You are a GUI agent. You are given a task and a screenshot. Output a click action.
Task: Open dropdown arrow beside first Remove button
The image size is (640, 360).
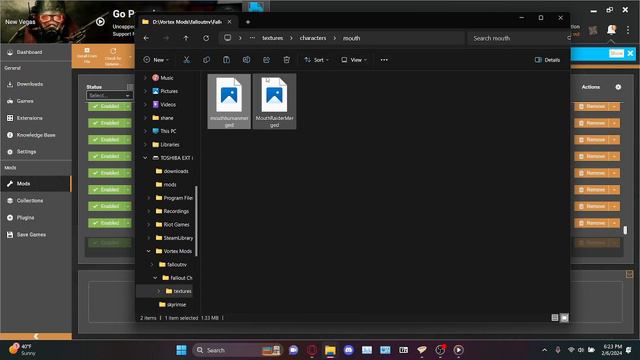point(614,107)
